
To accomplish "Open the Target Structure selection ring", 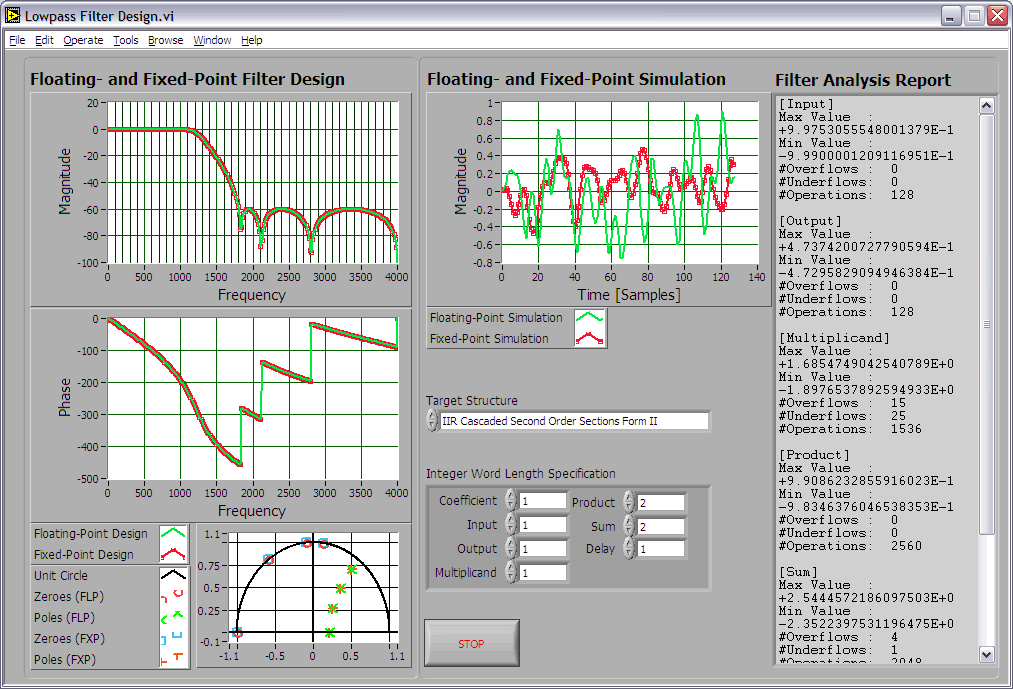I will pyautogui.click(x=574, y=421).
